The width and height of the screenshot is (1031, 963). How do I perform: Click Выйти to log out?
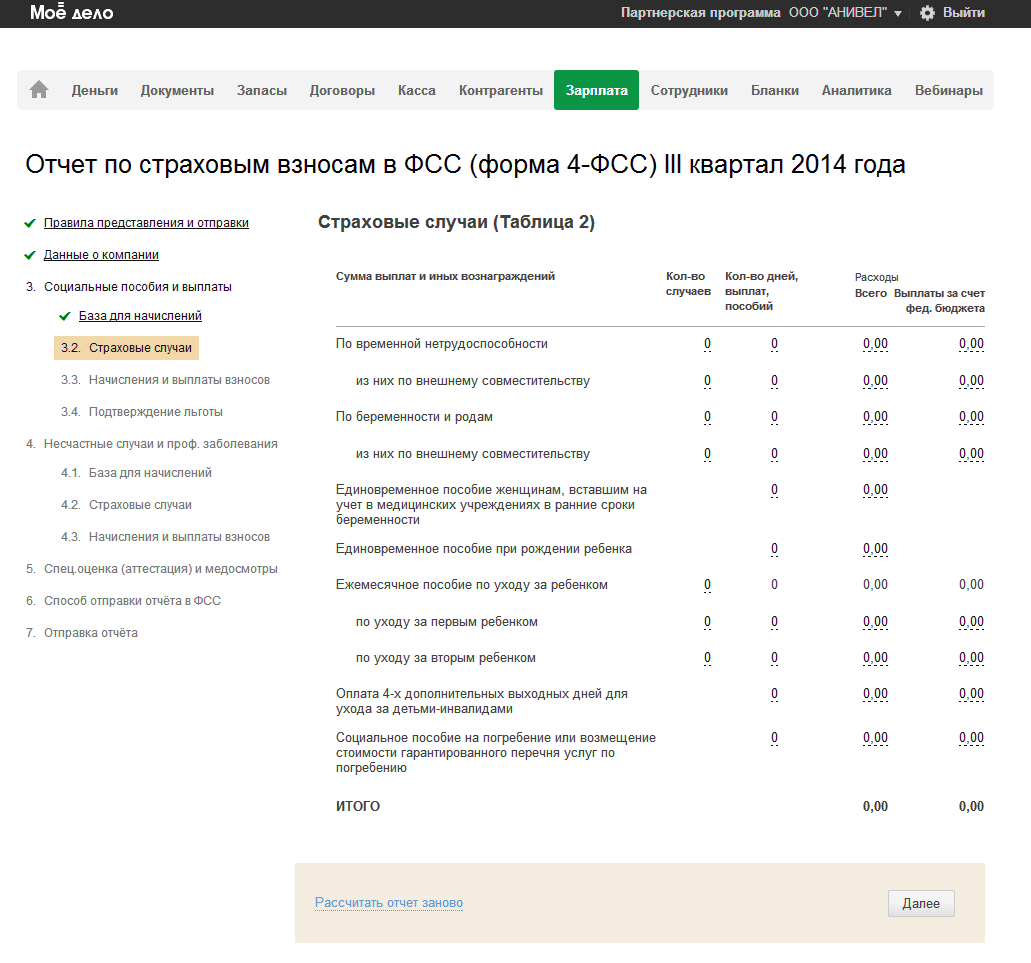[x=963, y=13]
